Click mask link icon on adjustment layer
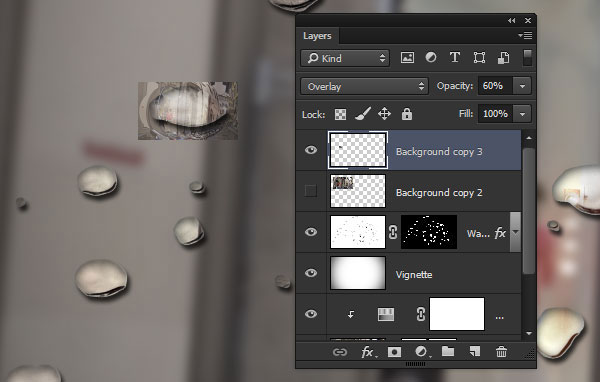Screen dimensions: 600x382 (421, 314)
